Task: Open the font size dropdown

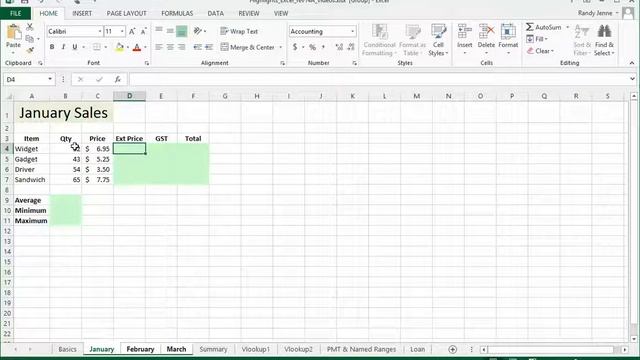Action: (x=122, y=31)
